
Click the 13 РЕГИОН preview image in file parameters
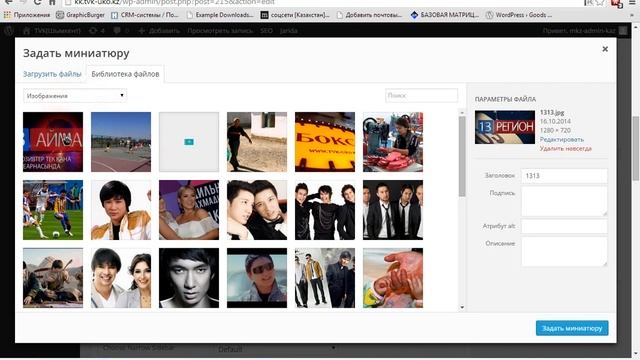point(505,127)
